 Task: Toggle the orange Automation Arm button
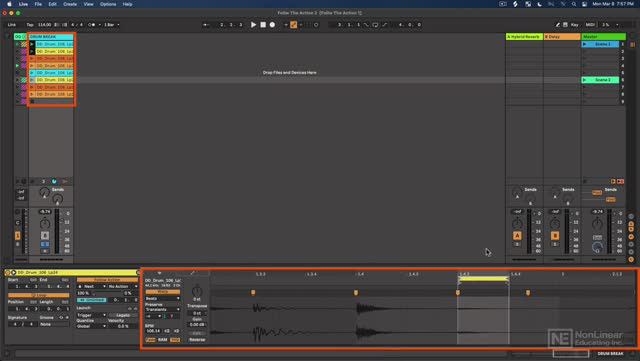[x=293, y=25]
